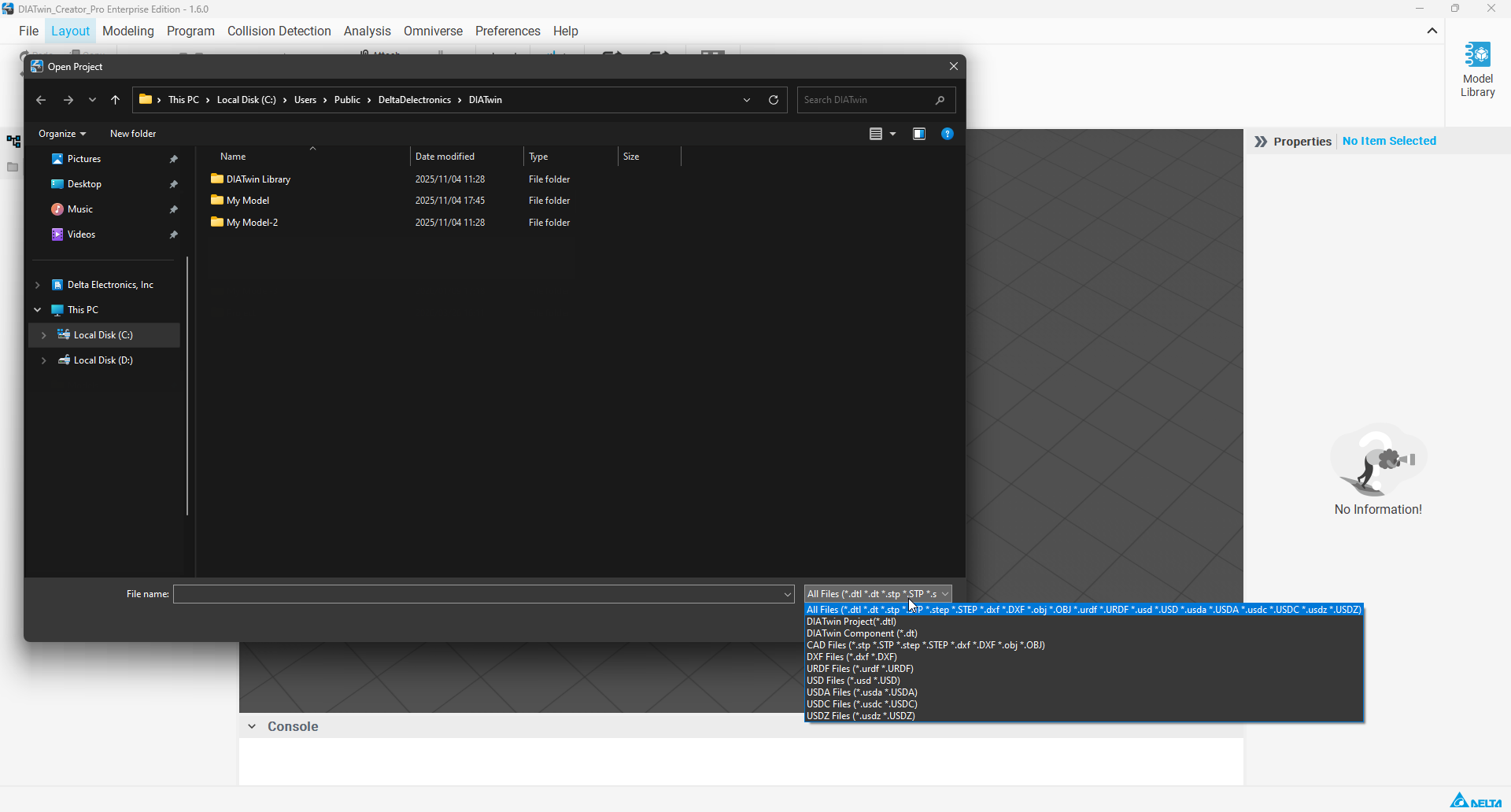The height and width of the screenshot is (812, 1511).
Task: Open the File menu
Action: tap(28, 31)
